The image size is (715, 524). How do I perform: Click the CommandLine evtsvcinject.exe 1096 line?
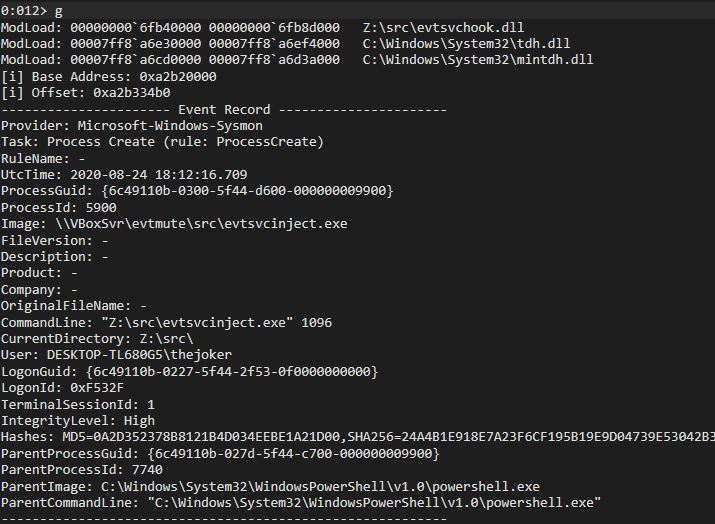tap(166, 322)
